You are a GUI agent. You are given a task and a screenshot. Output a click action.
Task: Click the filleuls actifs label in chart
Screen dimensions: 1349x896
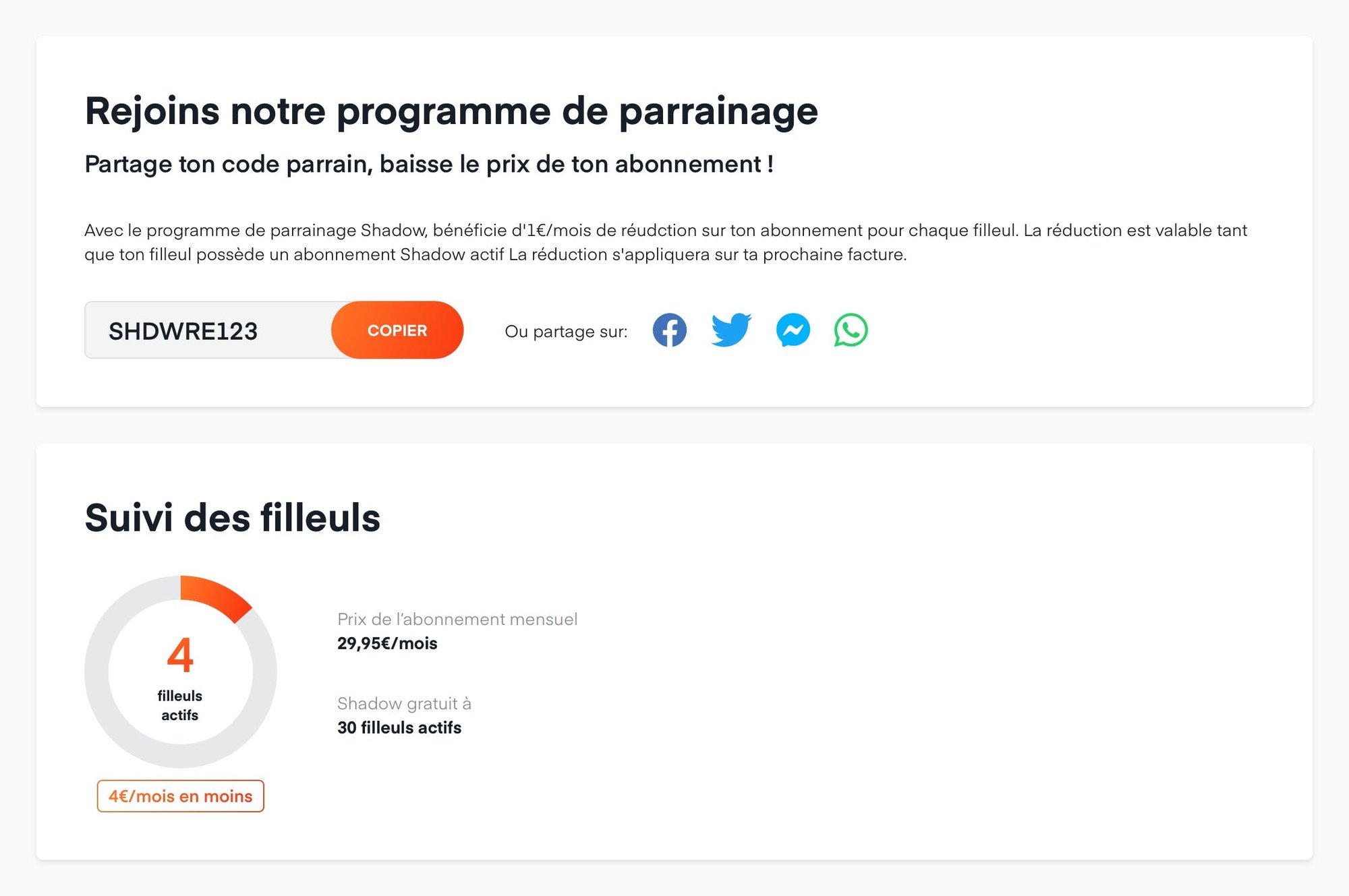[x=180, y=705]
